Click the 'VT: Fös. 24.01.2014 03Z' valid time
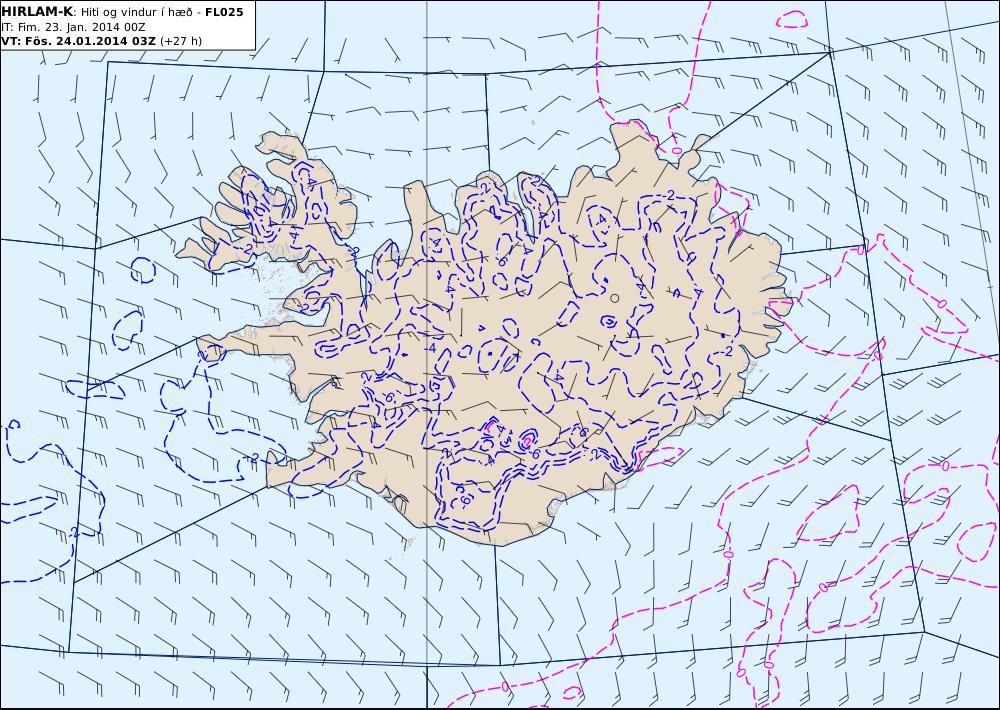The image size is (1000, 710). click(78, 41)
